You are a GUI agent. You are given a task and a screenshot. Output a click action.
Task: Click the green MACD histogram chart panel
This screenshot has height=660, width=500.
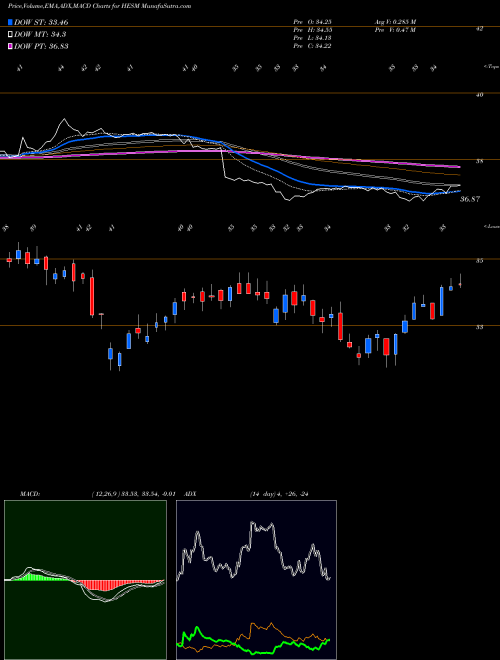coord(85,580)
